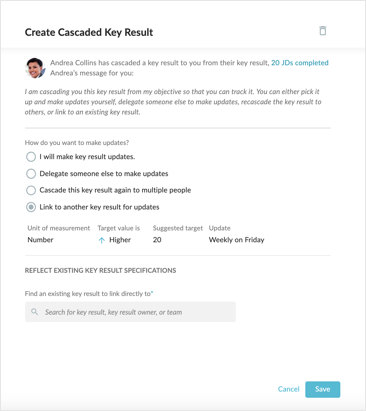Click the Cancel link
The height and width of the screenshot is (411, 366).
click(289, 389)
